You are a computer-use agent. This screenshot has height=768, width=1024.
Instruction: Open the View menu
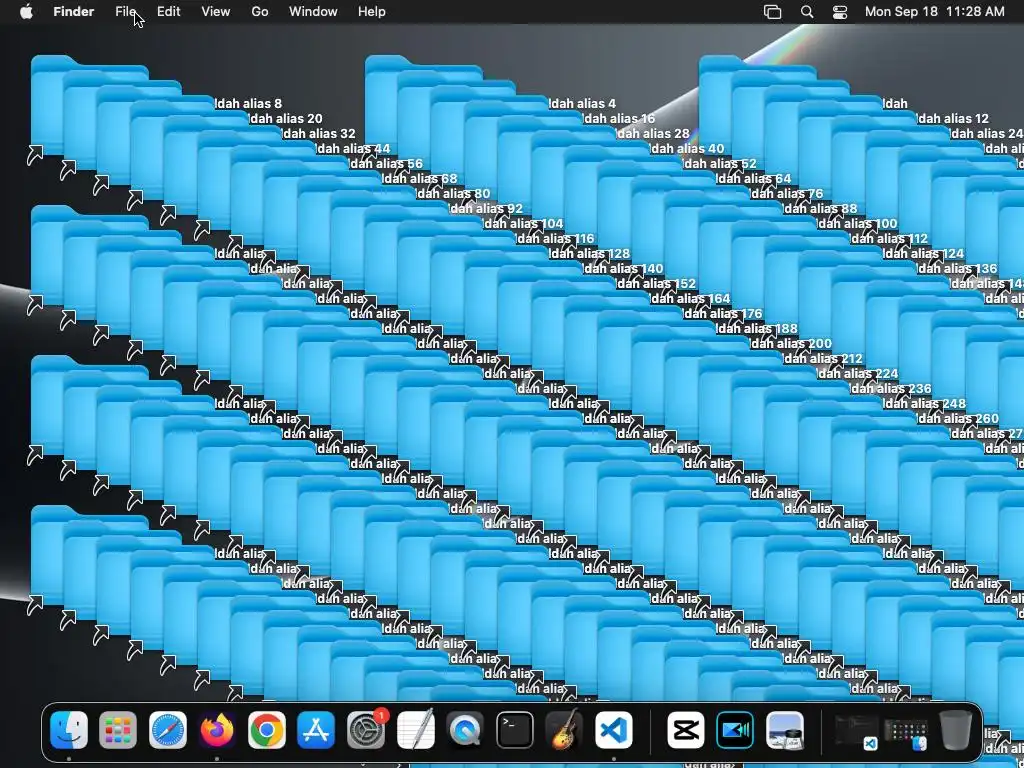(x=216, y=12)
